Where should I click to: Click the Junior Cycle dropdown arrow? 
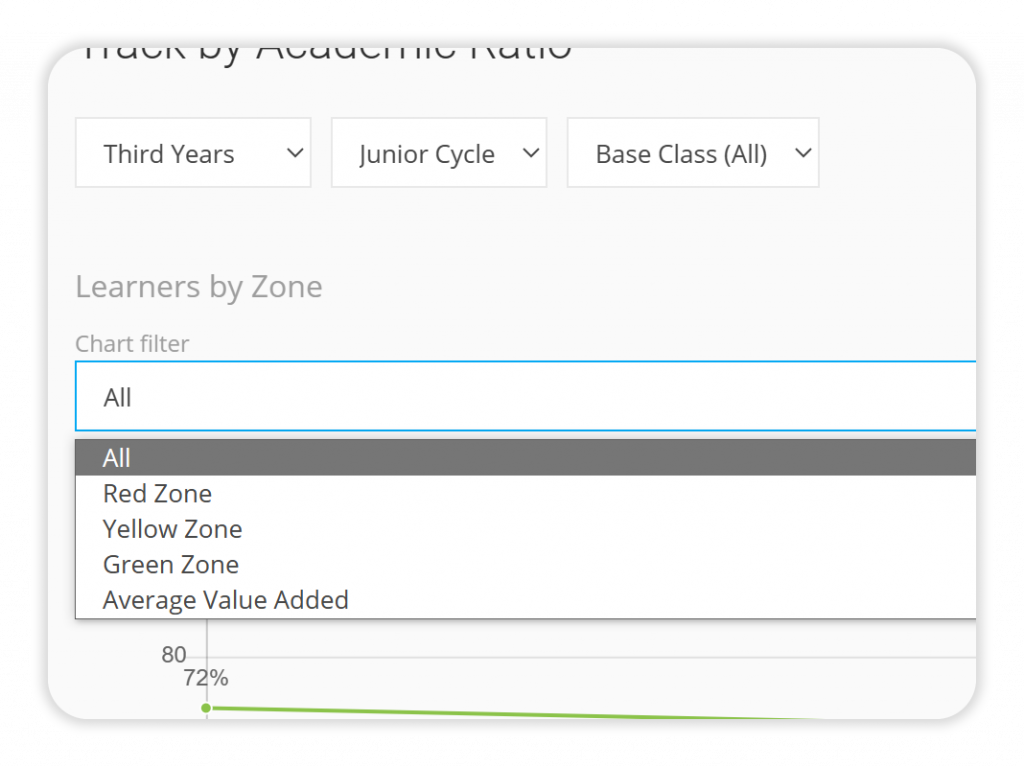point(530,153)
